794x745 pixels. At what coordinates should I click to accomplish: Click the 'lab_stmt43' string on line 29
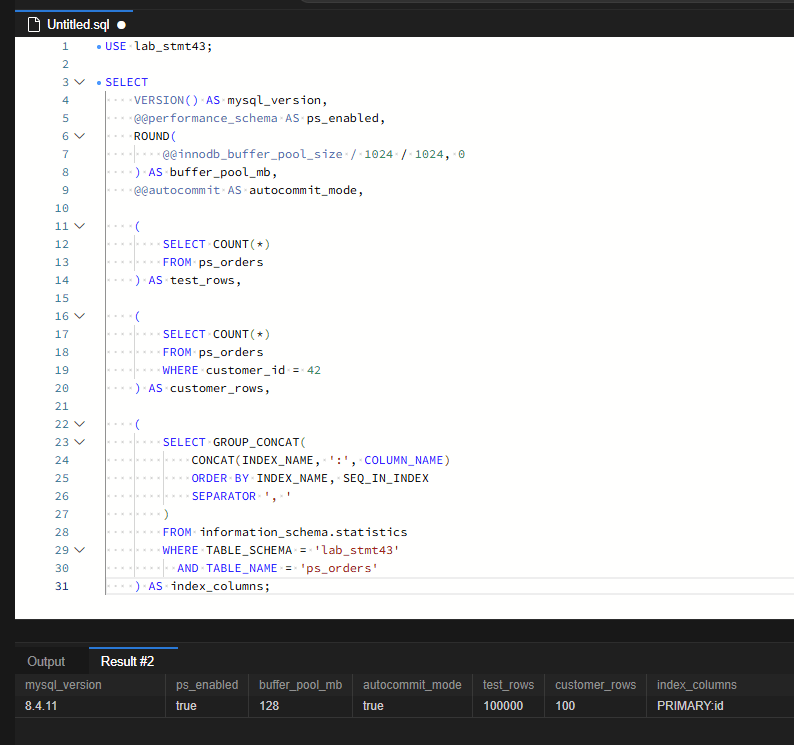click(x=357, y=550)
